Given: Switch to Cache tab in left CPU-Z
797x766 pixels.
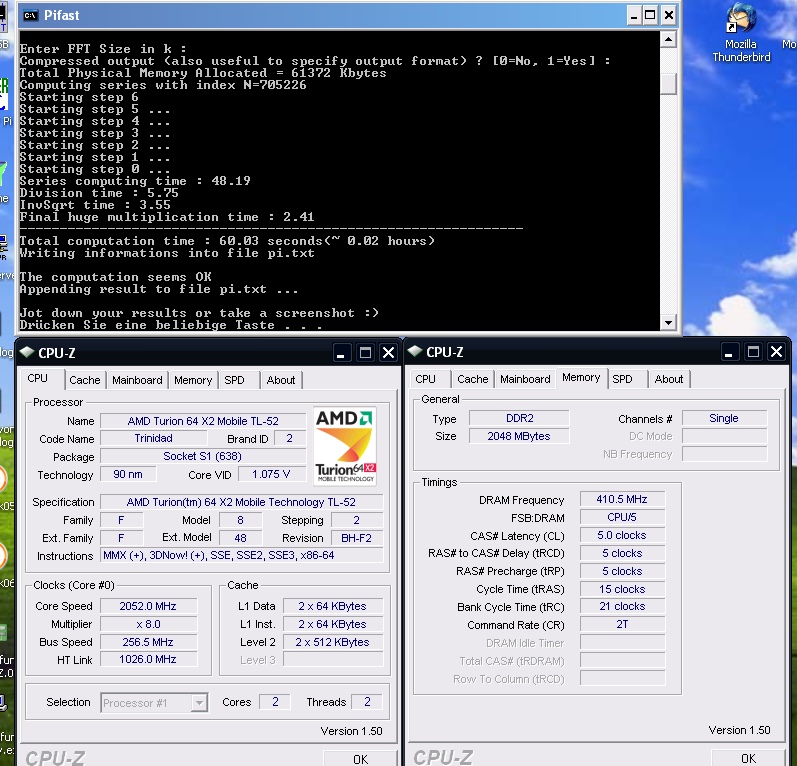Looking at the screenshot, I should (x=85, y=380).
